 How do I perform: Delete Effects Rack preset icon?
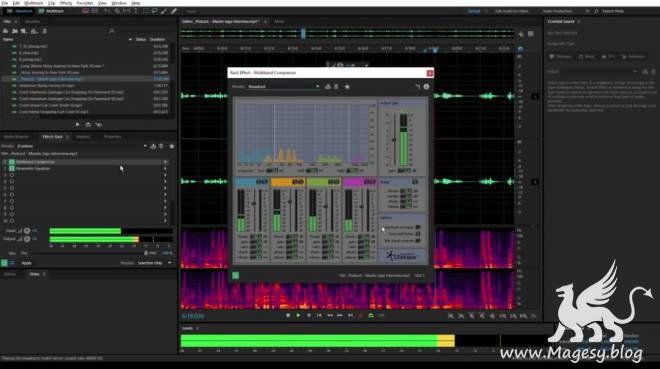[161, 146]
